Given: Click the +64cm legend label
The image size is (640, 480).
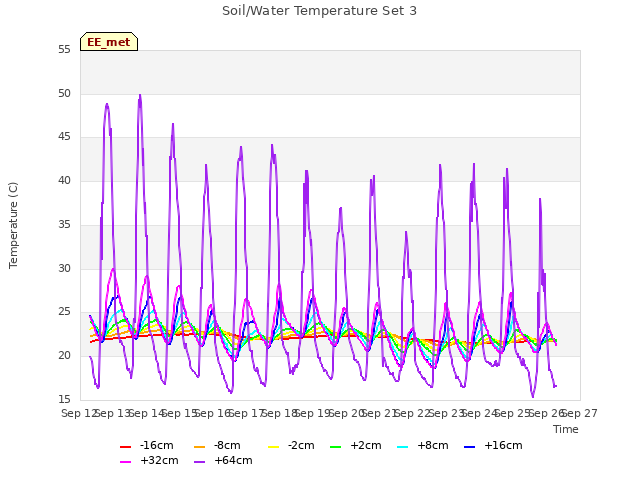Looking at the screenshot, I should [233, 460].
